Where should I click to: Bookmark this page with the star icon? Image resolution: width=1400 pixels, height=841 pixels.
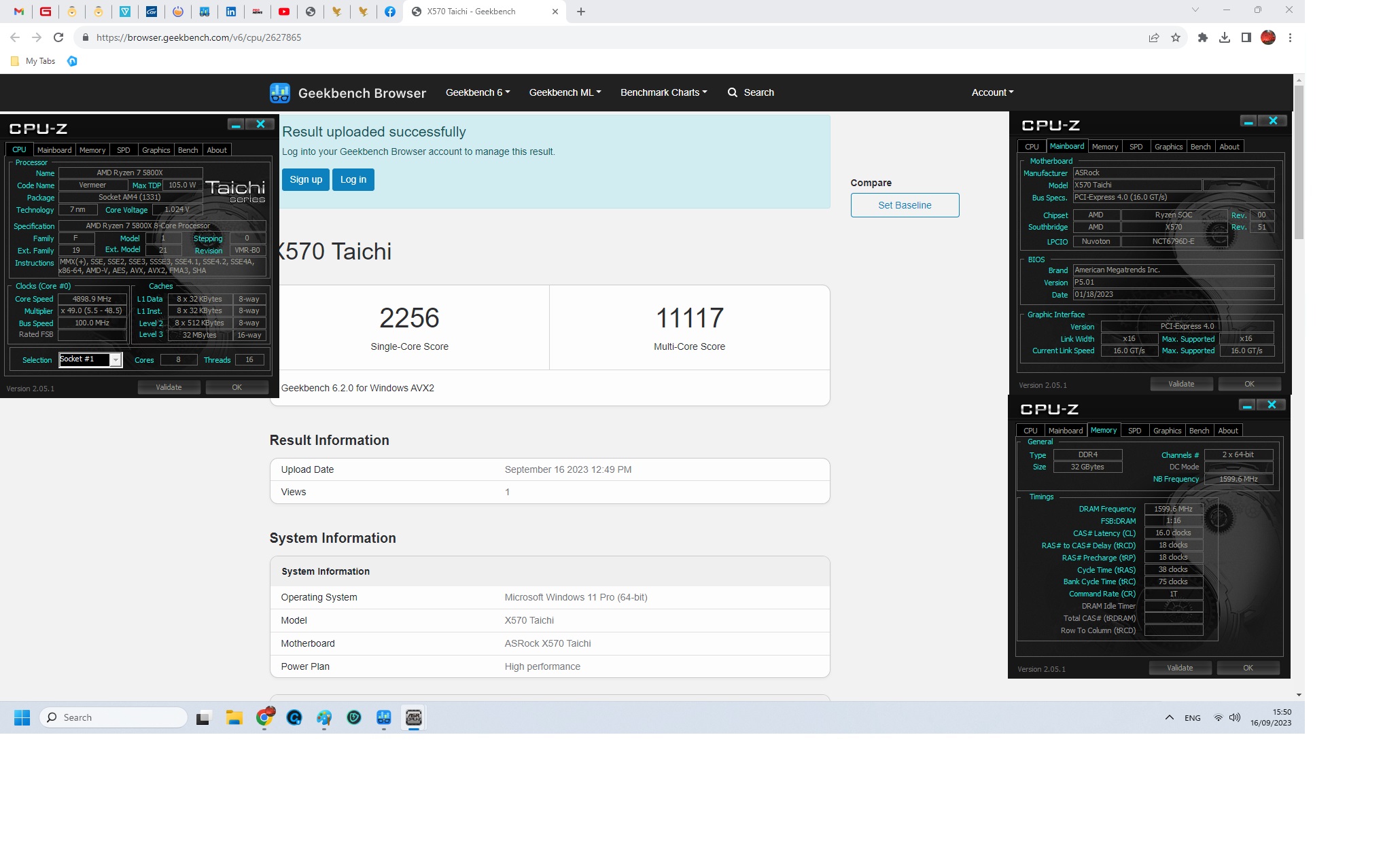point(1176,37)
